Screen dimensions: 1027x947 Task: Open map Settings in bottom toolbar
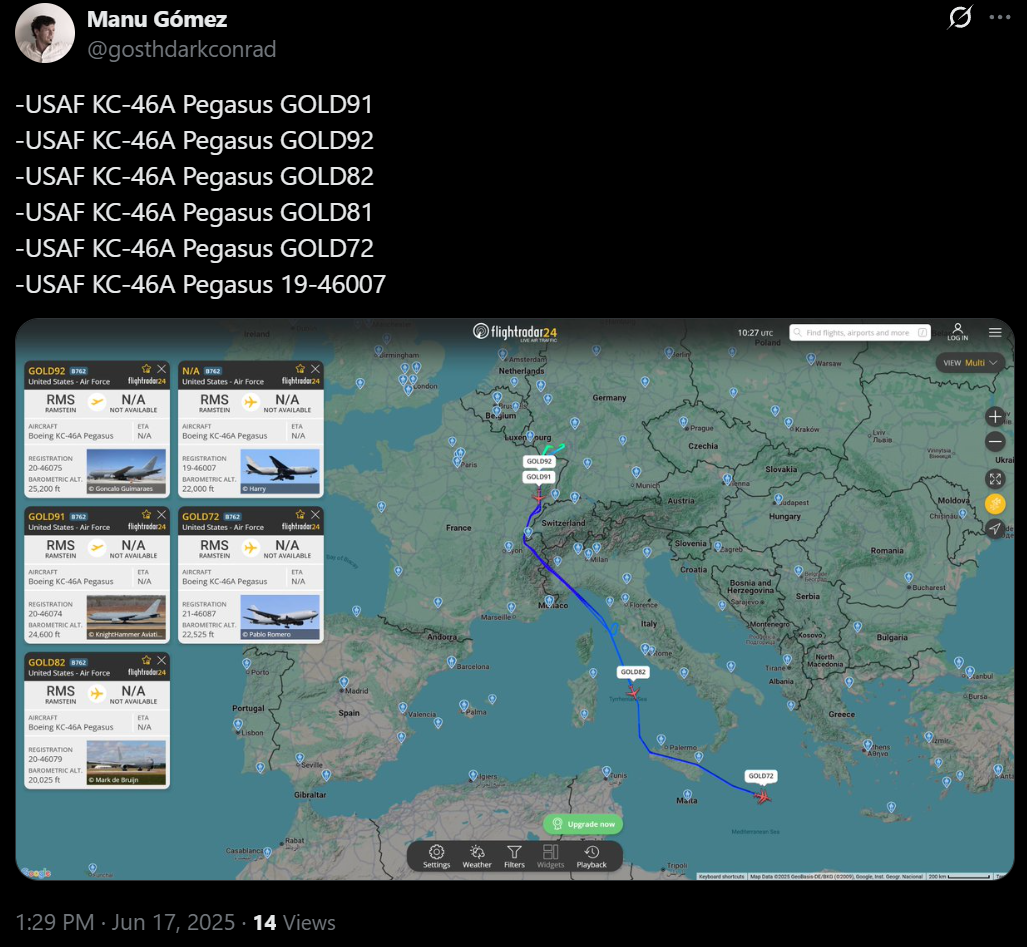point(436,856)
